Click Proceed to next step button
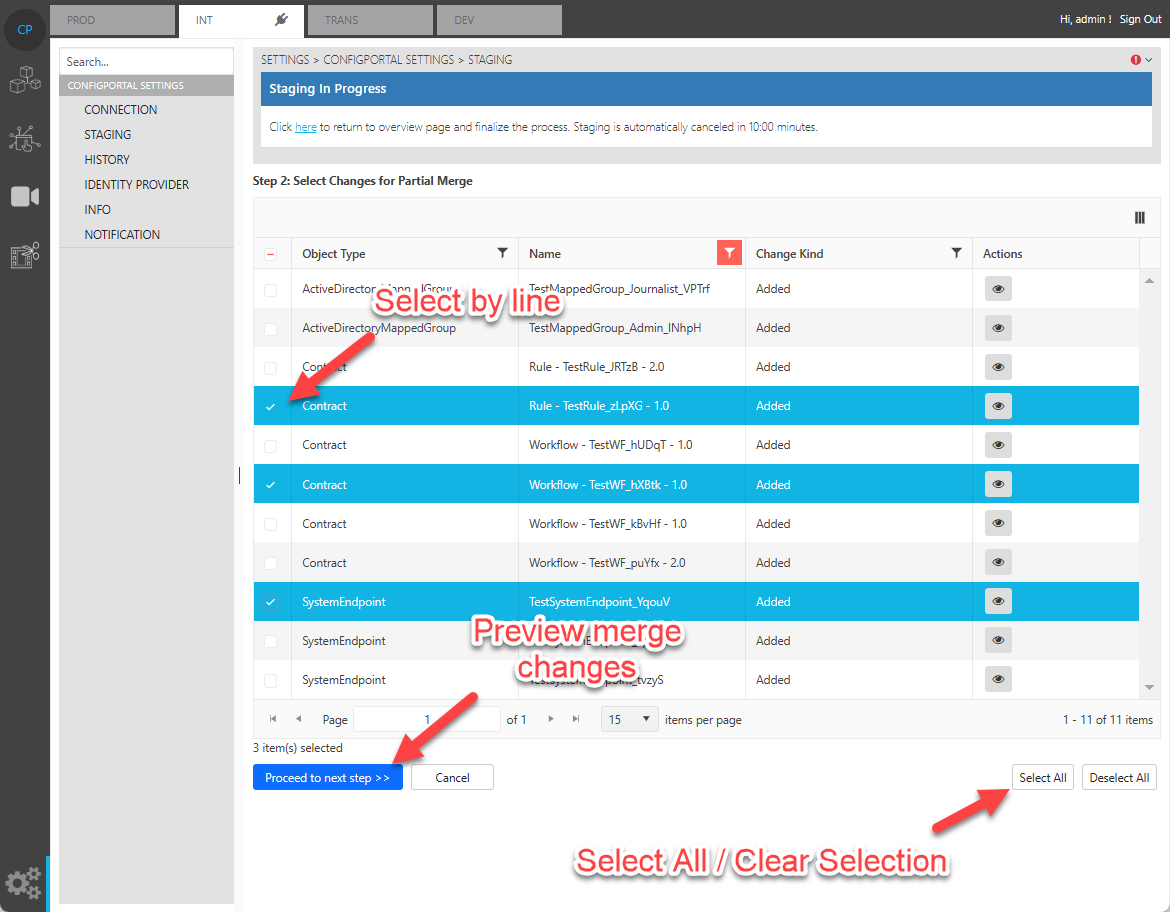Viewport: 1170px width, 914px height. coord(327,778)
